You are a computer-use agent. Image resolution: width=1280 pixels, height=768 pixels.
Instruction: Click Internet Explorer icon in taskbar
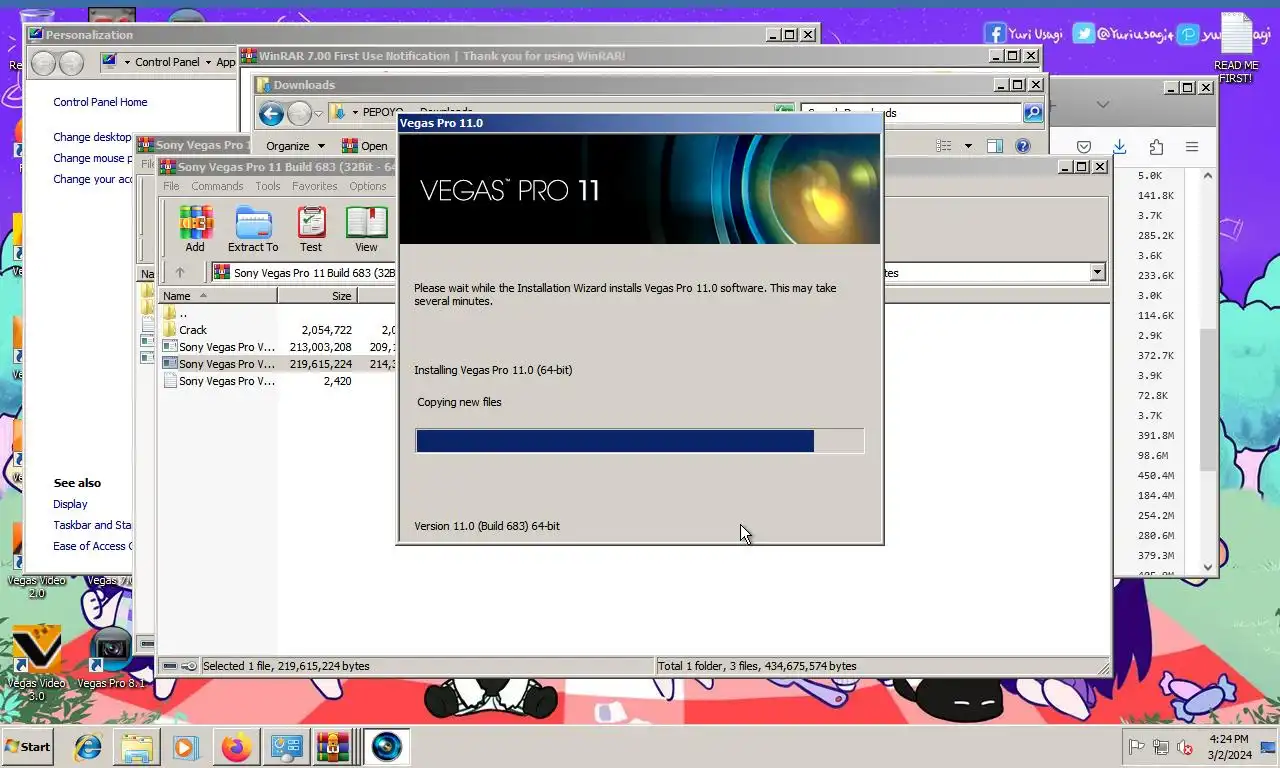click(87, 747)
